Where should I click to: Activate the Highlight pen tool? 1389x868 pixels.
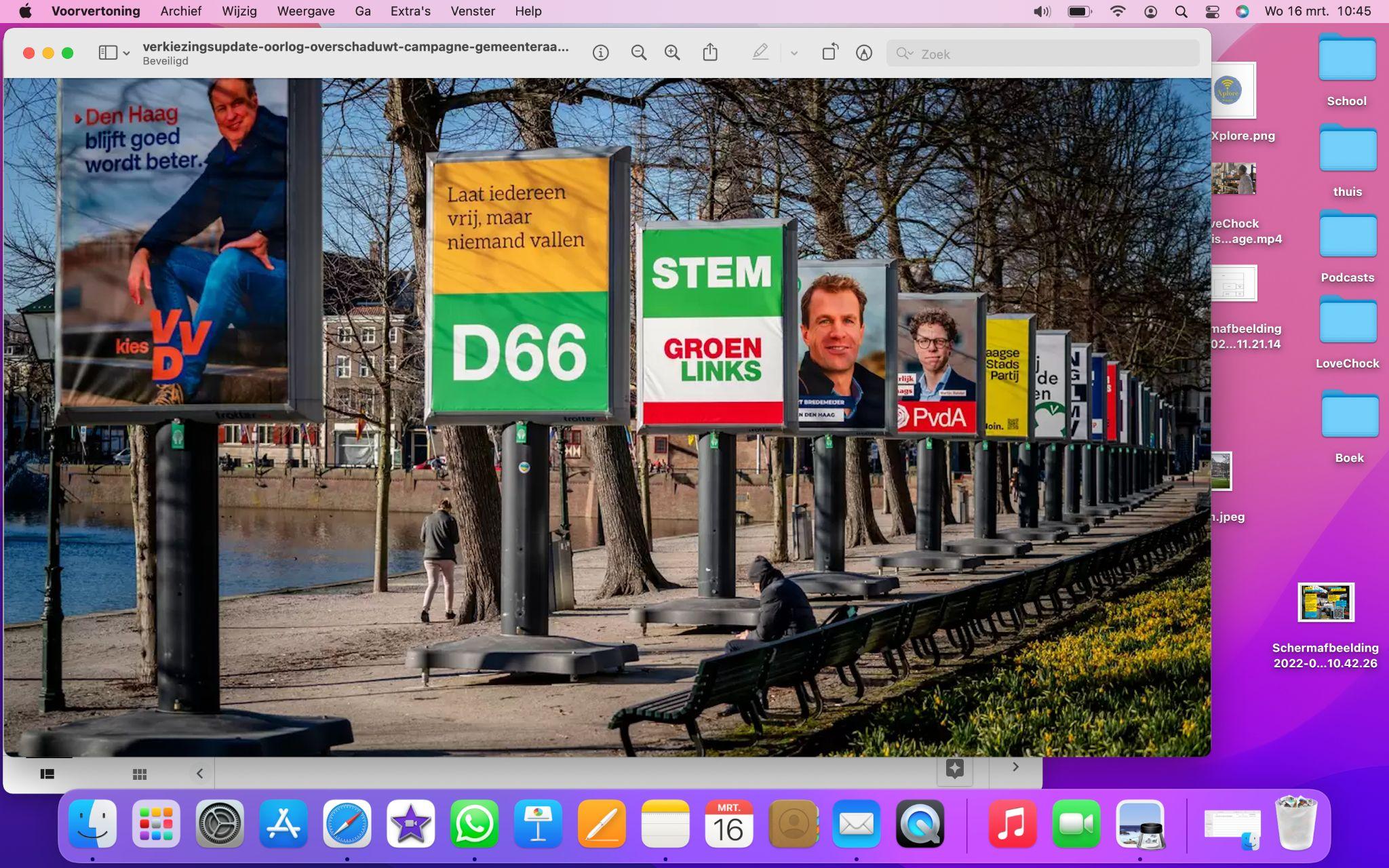tap(760, 52)
